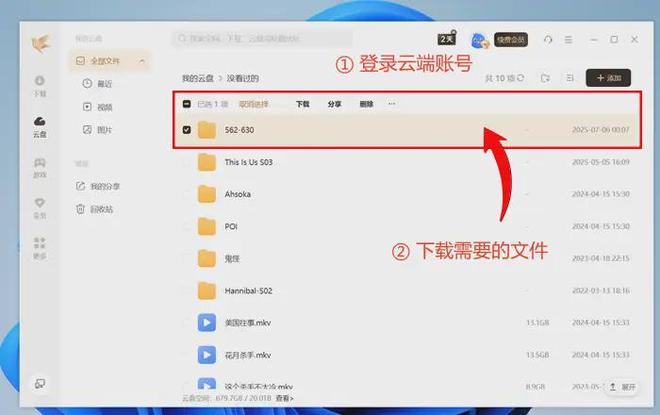The height and width of the screenshot is (415, 660).
Task: Click the 花月杀手.mkv video icon
Action: point(207,355)
